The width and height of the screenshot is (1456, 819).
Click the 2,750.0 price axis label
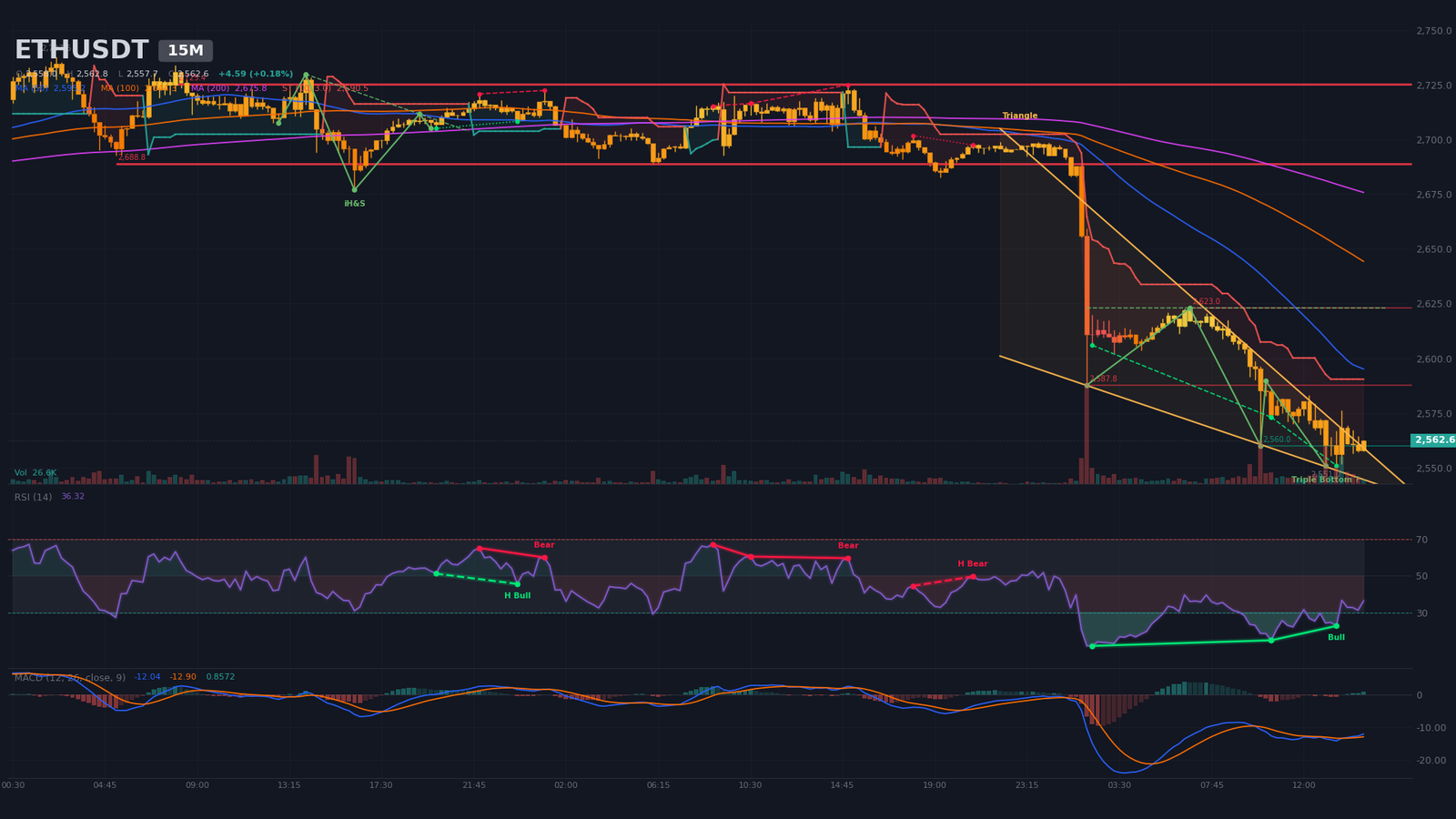pyautogui.click(x=1434, y=31)
